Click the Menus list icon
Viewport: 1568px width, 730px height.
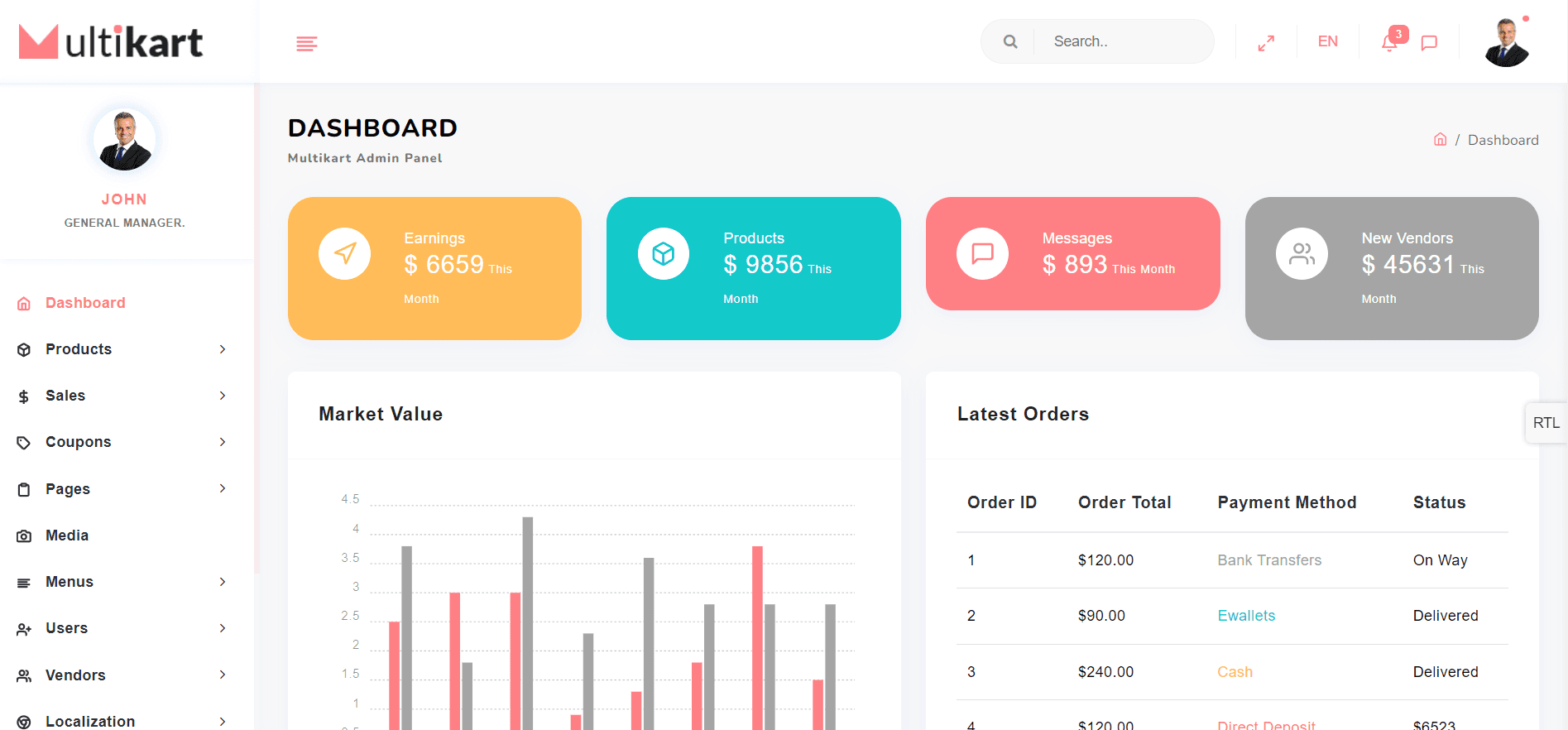[x=24, y=583]
